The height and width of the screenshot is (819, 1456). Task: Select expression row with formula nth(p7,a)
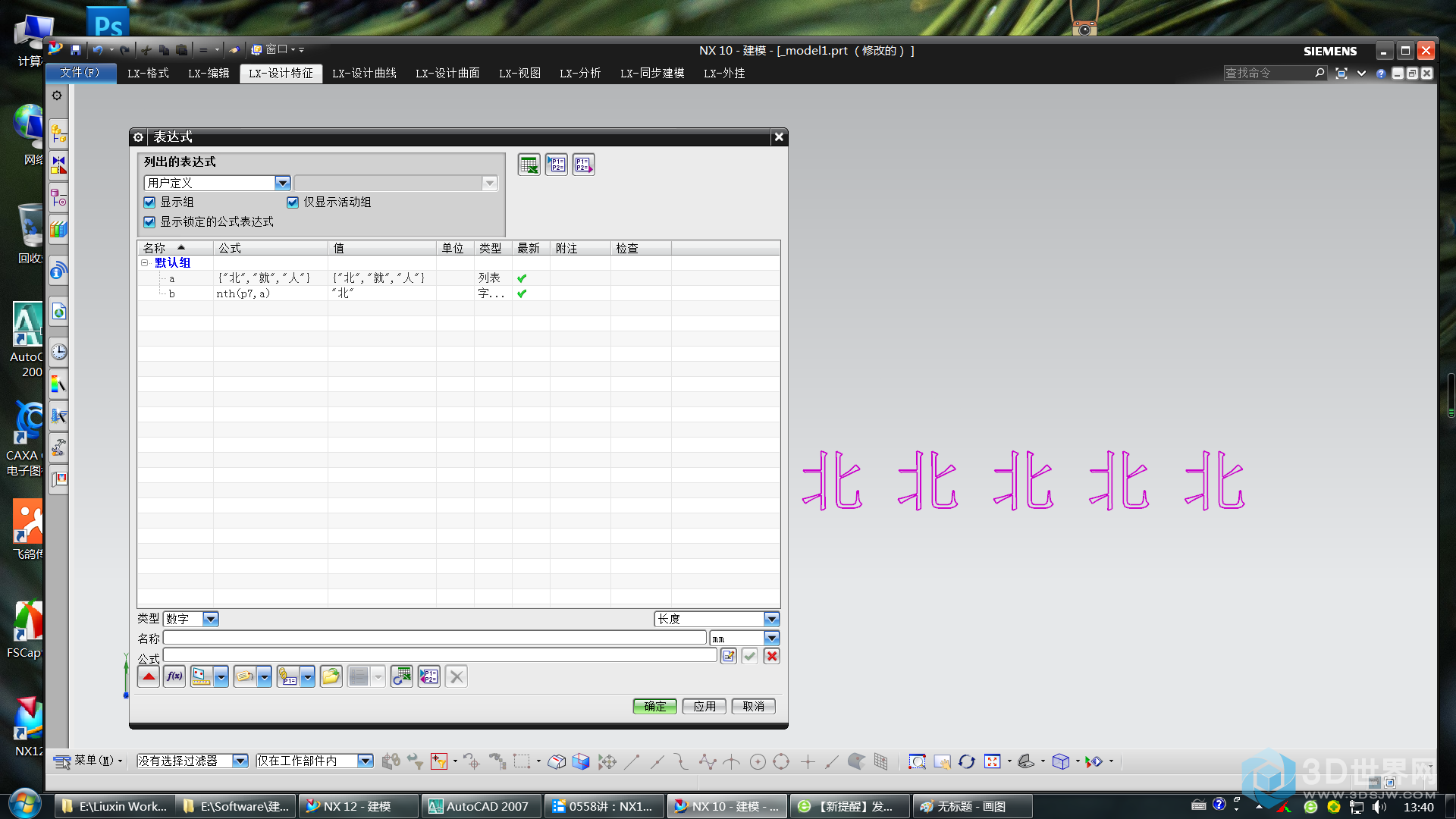click(x=459, y=293)
